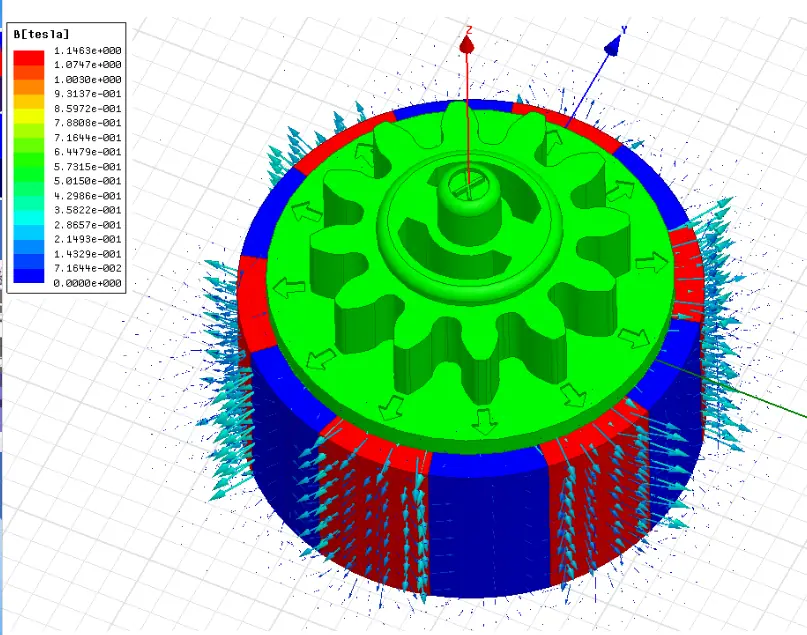The width and height of the screenshot is (807, 635).
Task: Click the red Z axis arrowhead
Action: click(x=467, y=44)
